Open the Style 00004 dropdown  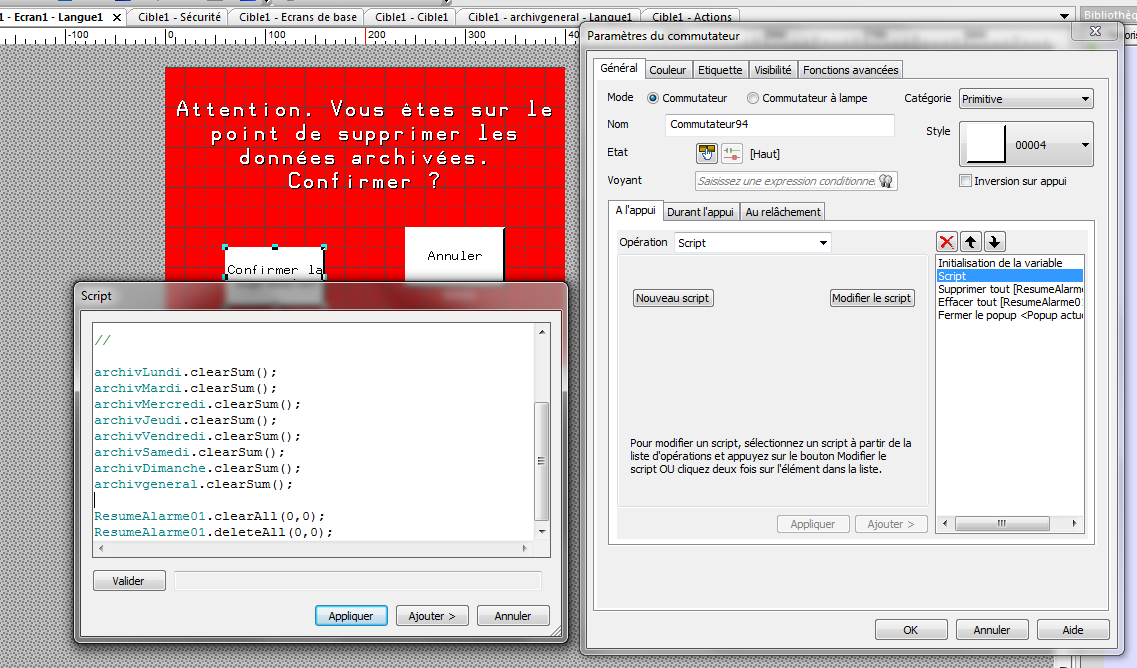1026,144
